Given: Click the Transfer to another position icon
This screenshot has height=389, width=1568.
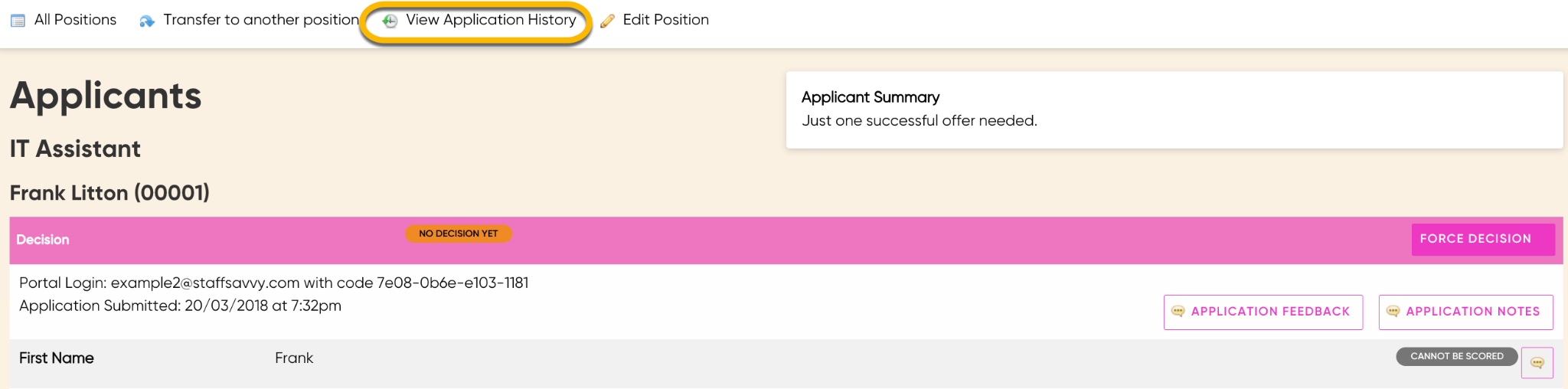Looking at the screenshot, I should 147,21.
